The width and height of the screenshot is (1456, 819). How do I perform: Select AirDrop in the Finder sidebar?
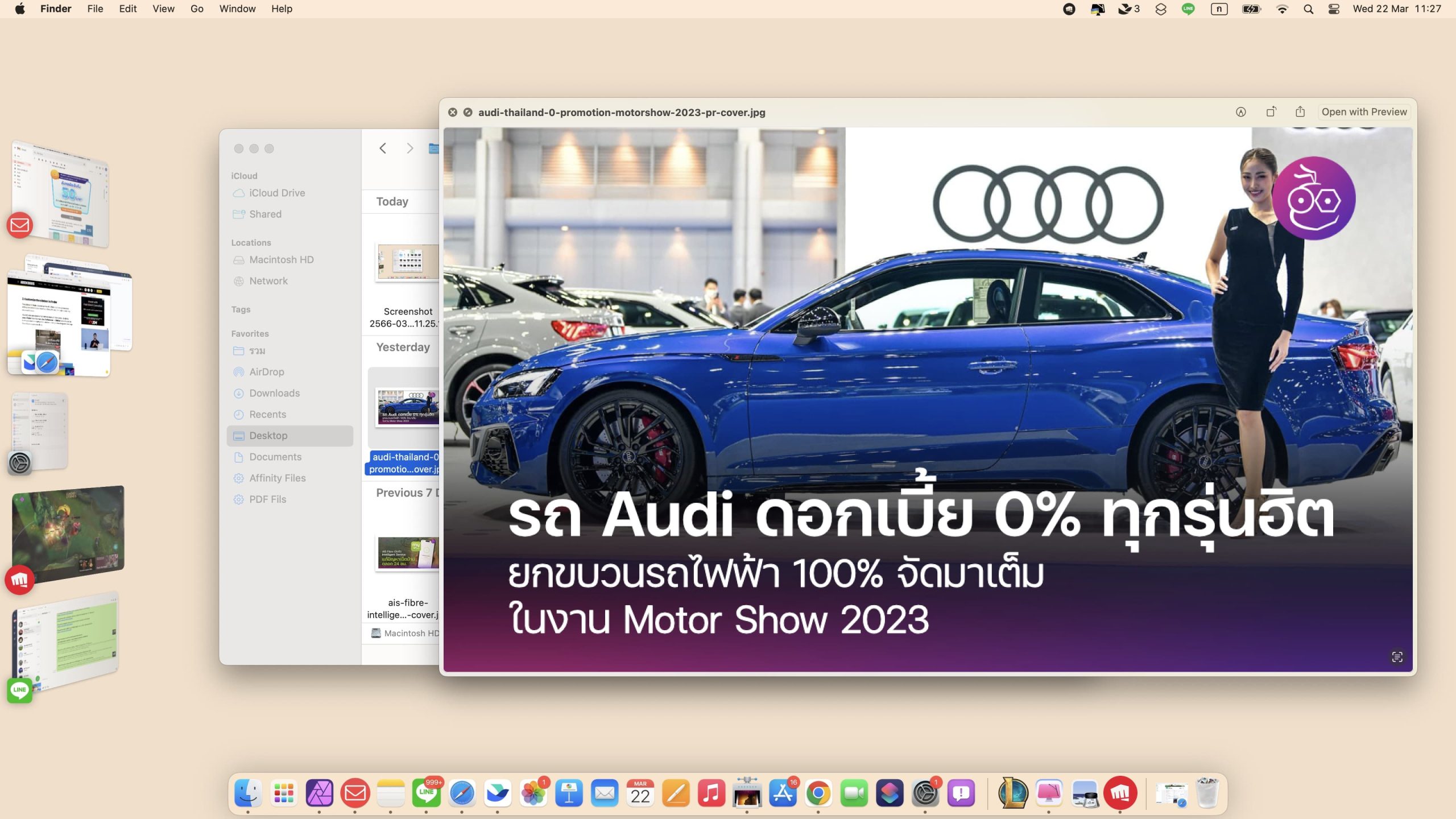click(x=266, y=372)
